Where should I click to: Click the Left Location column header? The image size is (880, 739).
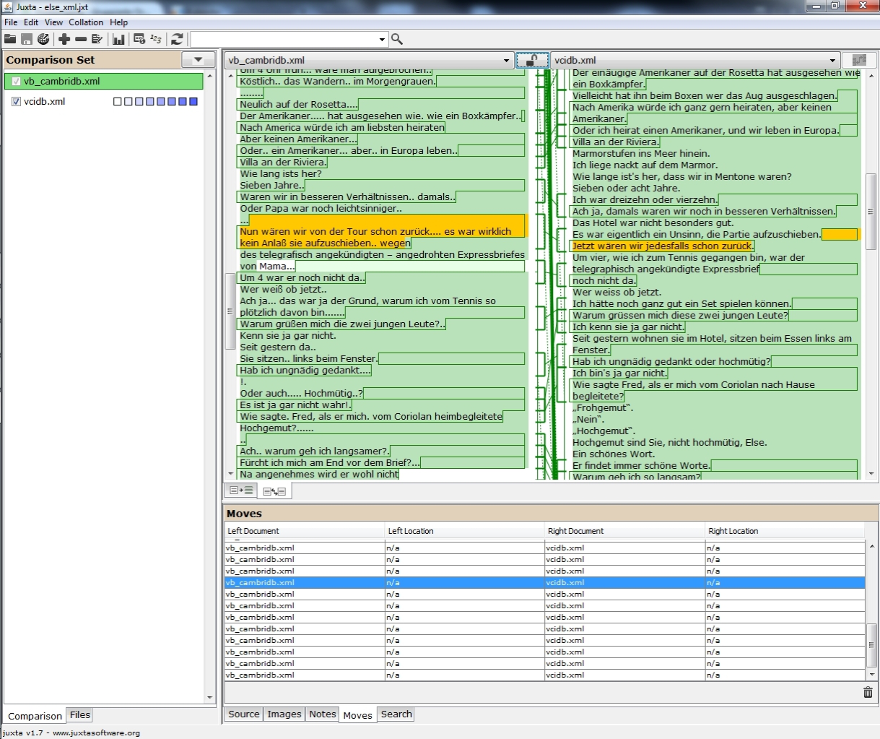click(x=464, y=531)
